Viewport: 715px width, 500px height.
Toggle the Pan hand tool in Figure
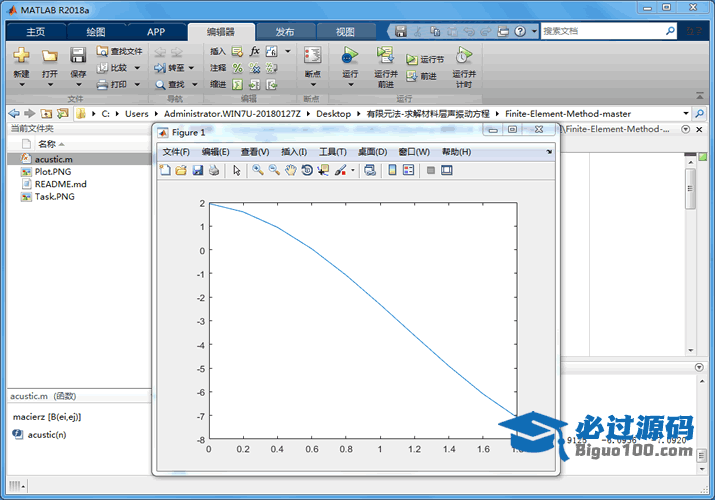coord(290,170)
